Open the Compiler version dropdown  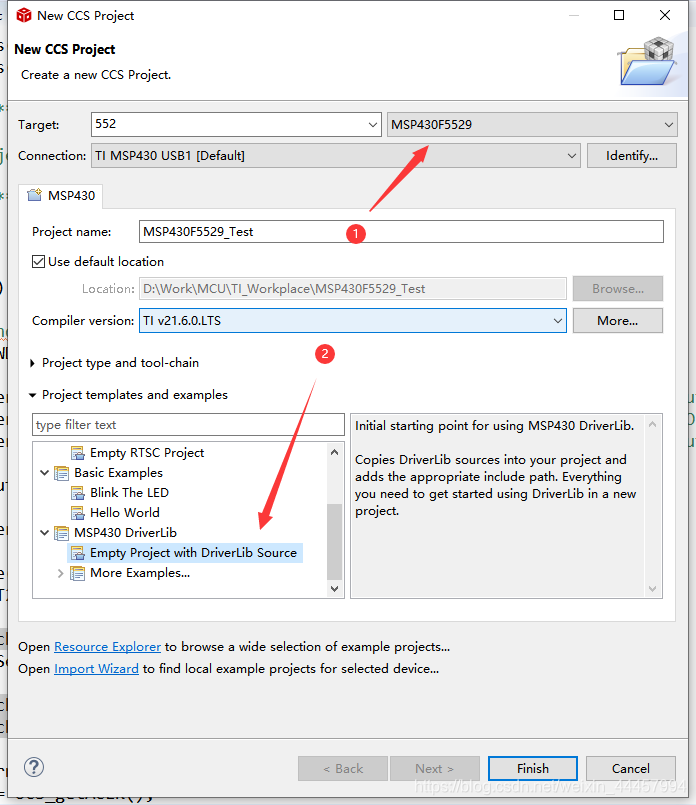pyautogui.click(x=557, y=321)
